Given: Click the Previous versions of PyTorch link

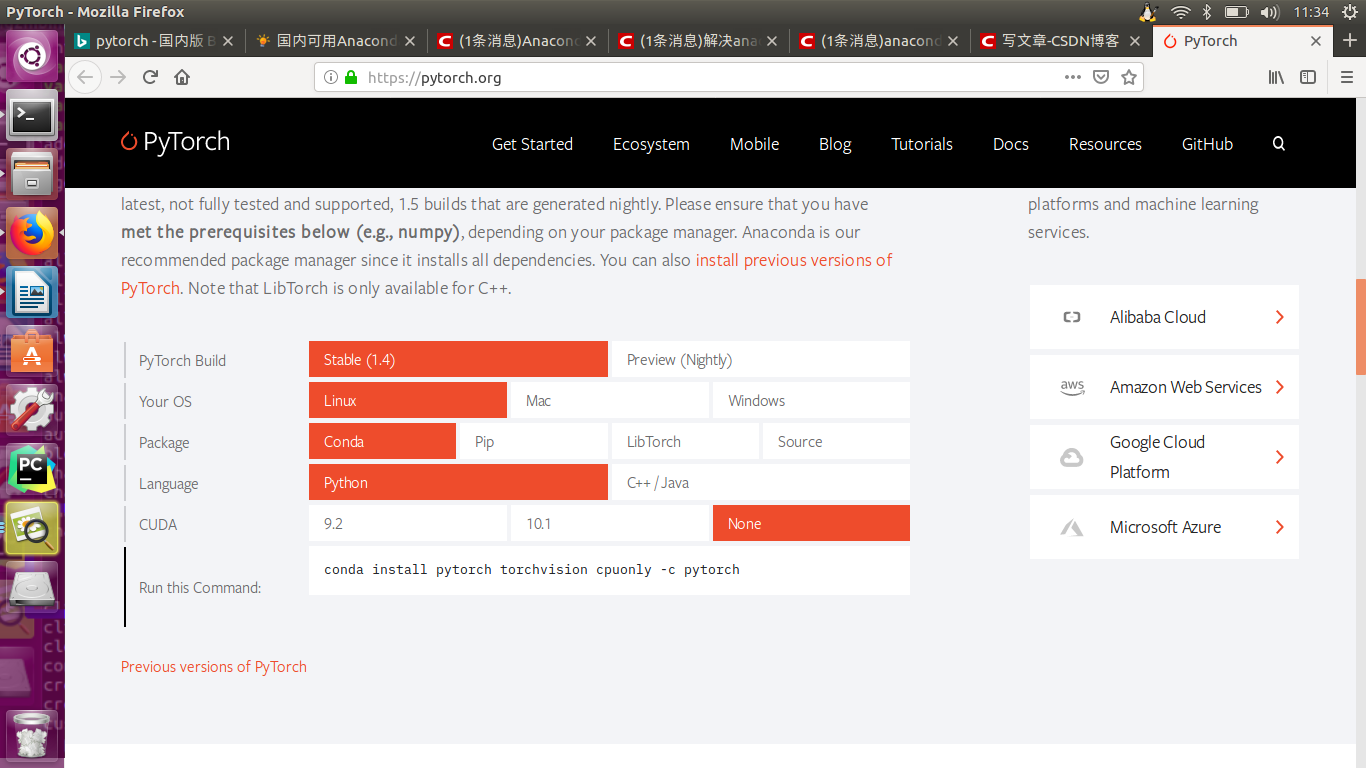Looking at the screenshot, I should [213, 666].
